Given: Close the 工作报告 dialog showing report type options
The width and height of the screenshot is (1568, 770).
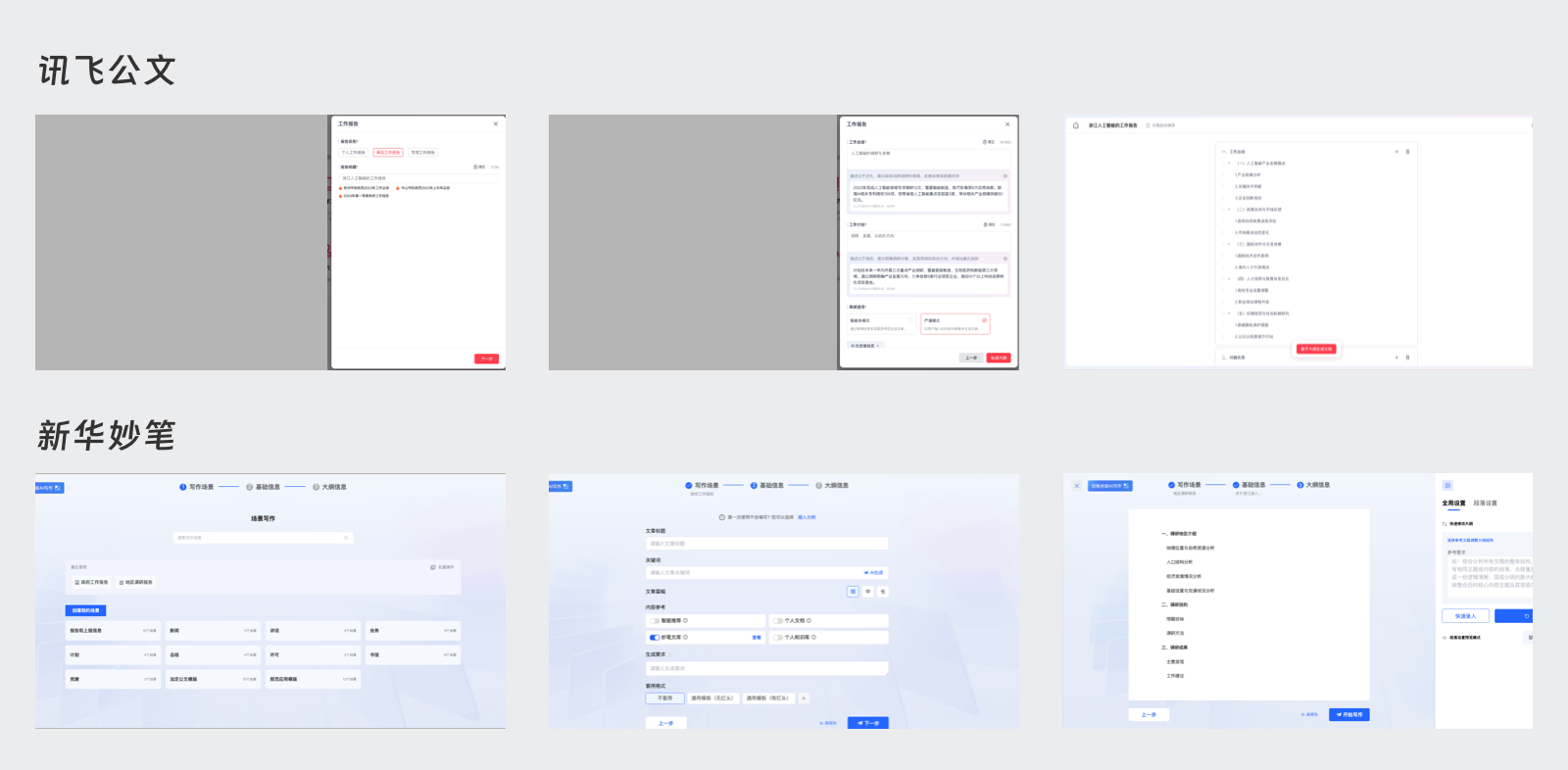Looking at the screenshot, I should coord(496,123).
